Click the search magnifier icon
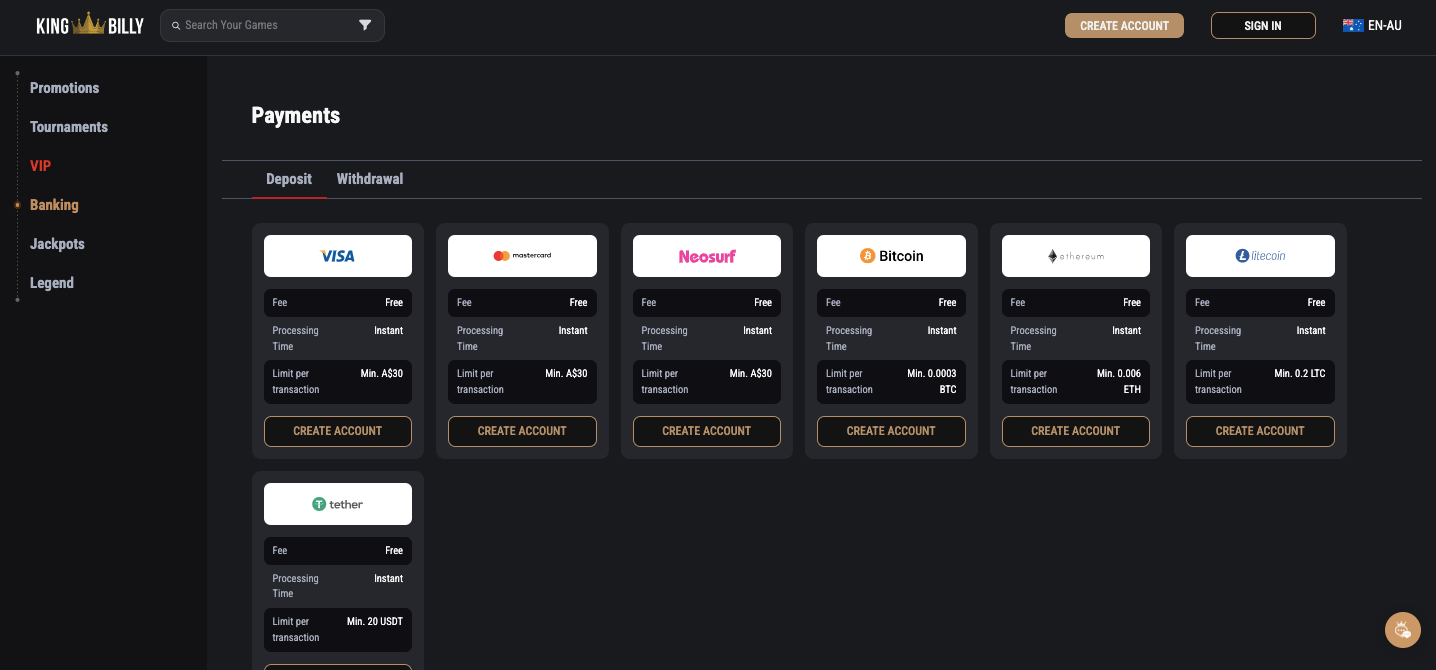The width and height of the screenshot is (1436, 670). point(176,25)
